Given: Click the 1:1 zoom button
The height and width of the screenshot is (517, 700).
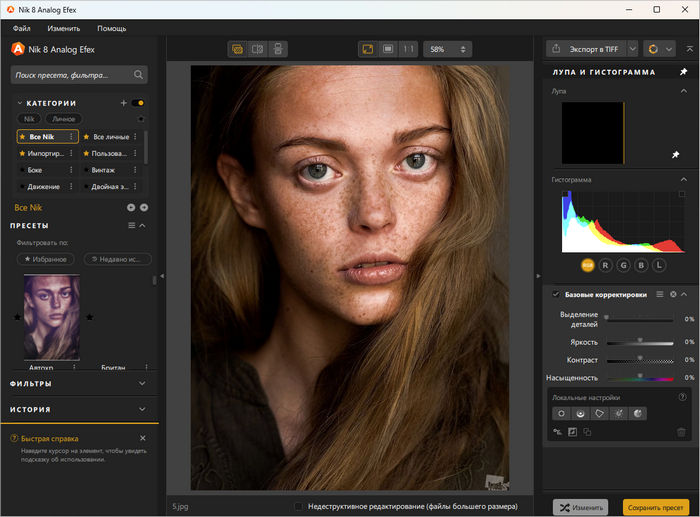Looking at the screenshot, I should pos(408,48).
